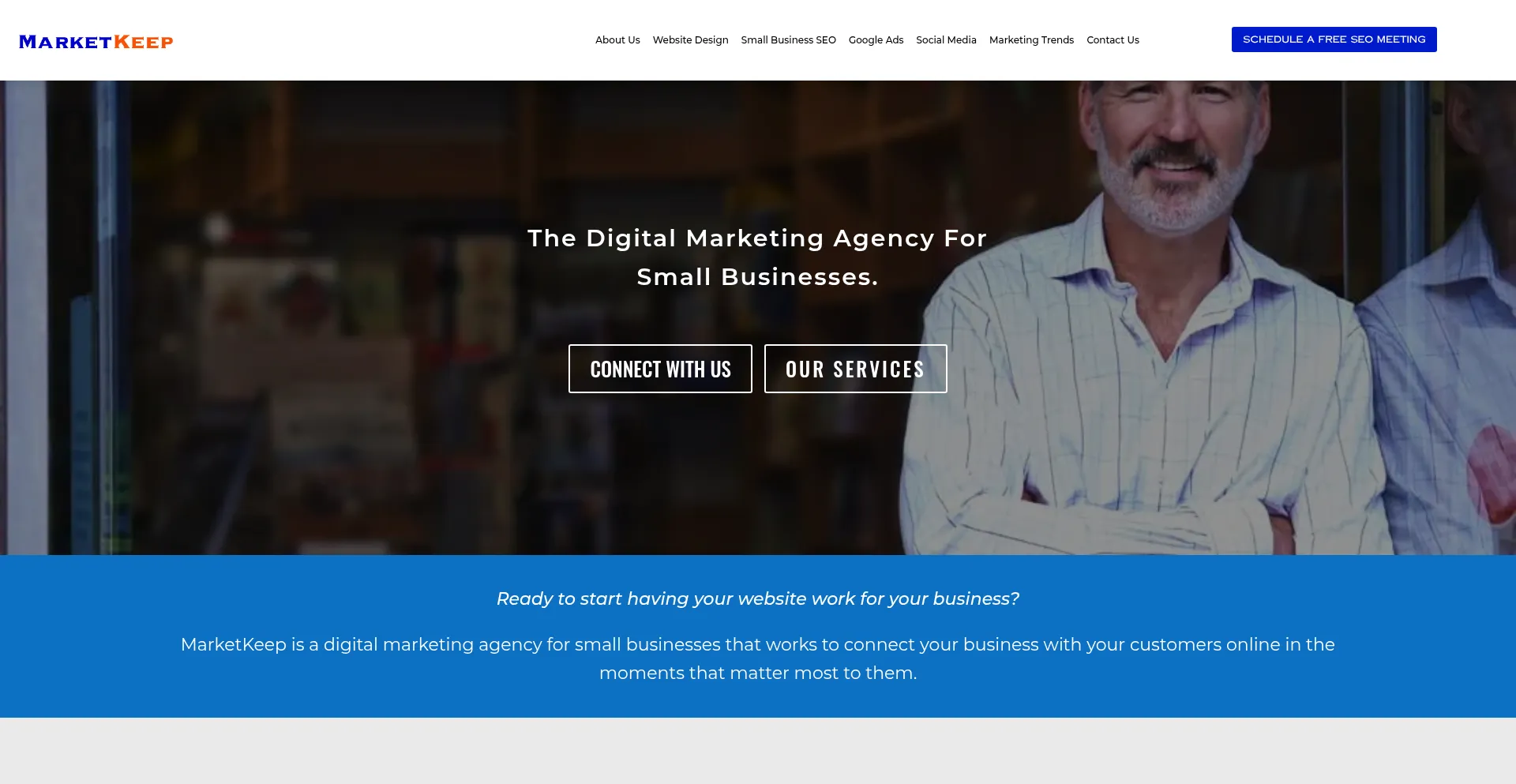Navigate to Contact Us
This screenshot has height=784, width=1516.
point(1113,40)
